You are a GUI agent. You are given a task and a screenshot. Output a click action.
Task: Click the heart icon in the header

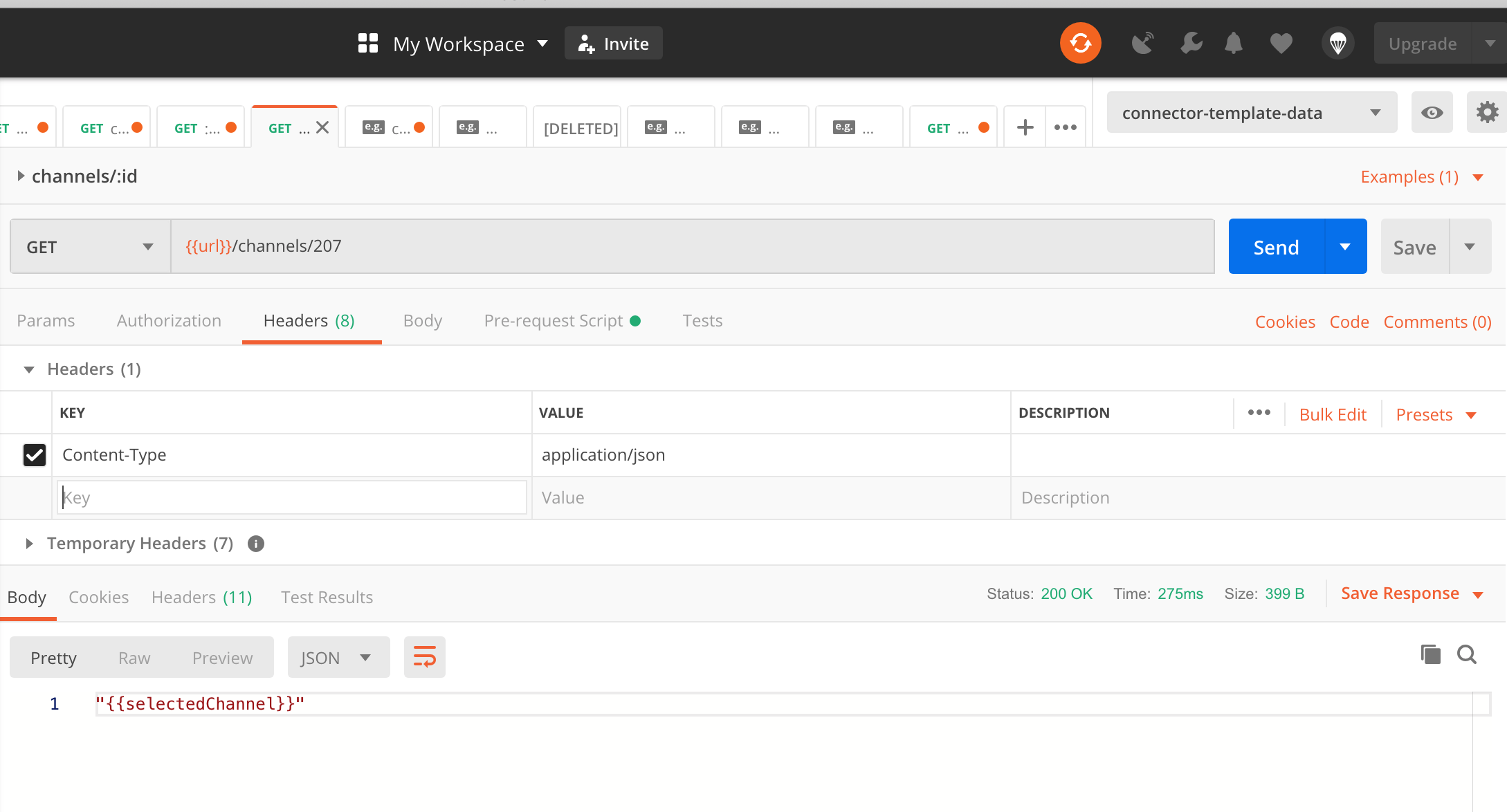[x=1281, y=44]
